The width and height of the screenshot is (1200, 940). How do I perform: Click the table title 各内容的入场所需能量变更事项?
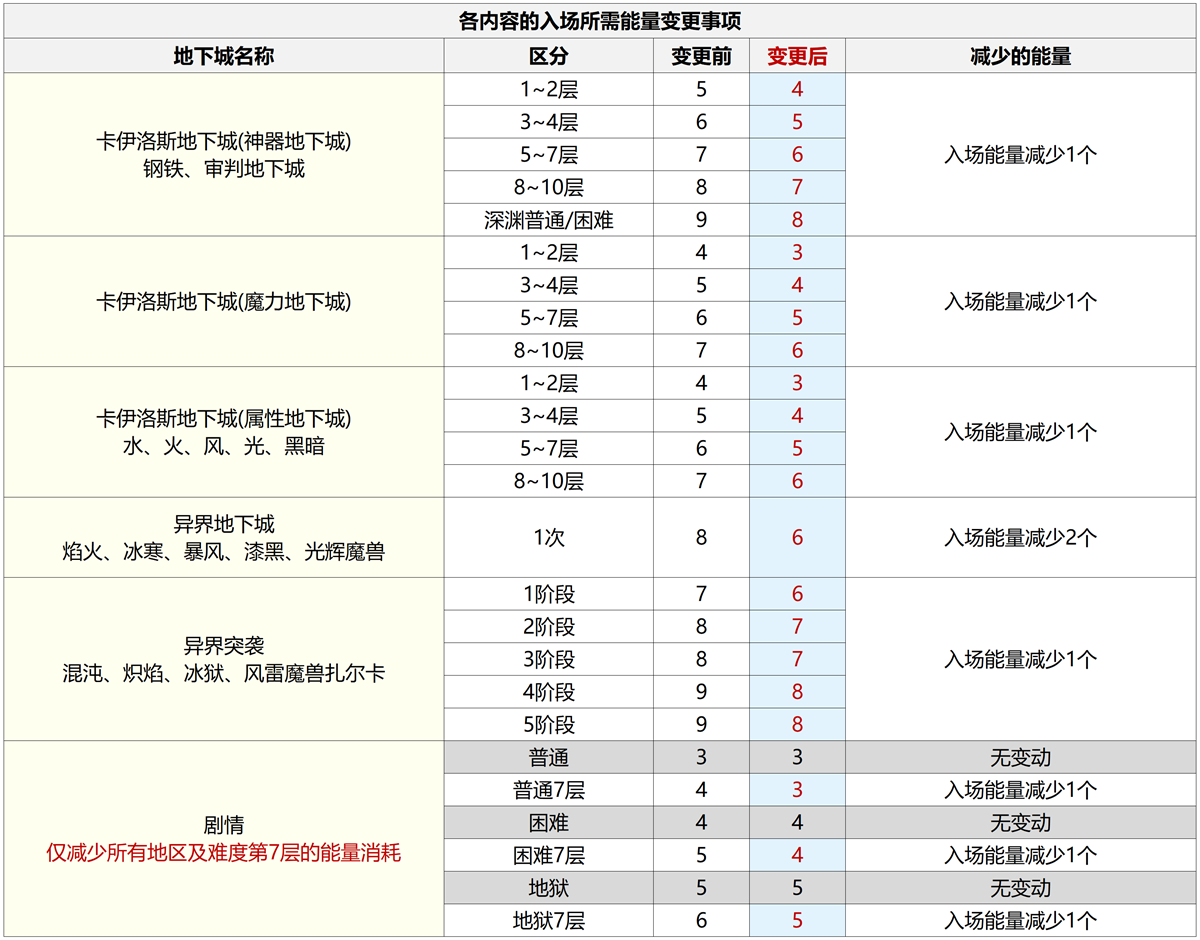(x=600, y=21)
